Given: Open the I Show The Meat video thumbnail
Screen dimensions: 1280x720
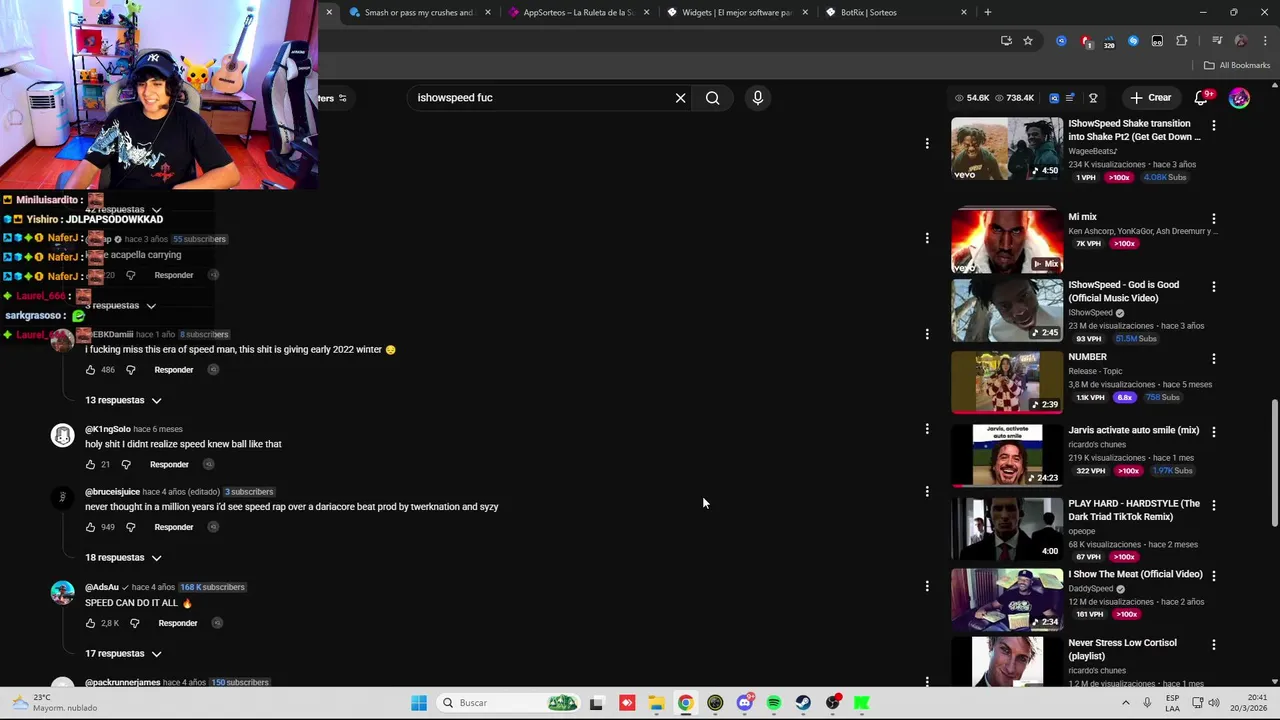Looking at the screenshot, I should pyautogui.click(x=1007, y=600).
